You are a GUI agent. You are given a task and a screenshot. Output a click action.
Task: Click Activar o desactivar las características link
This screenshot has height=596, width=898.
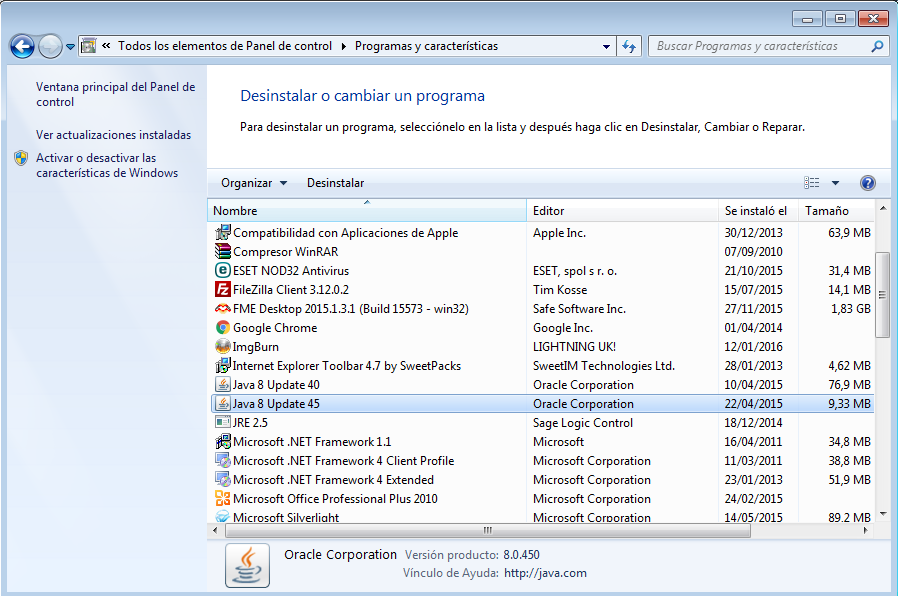click(x=106, y=165)
